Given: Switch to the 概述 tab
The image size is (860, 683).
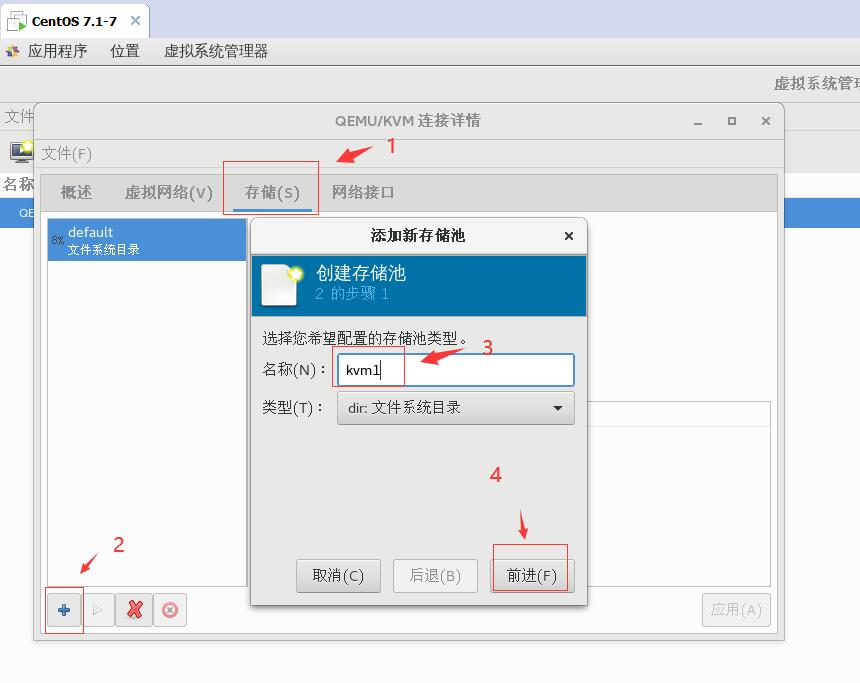Looking at the screenshot, I should [76, 193].
